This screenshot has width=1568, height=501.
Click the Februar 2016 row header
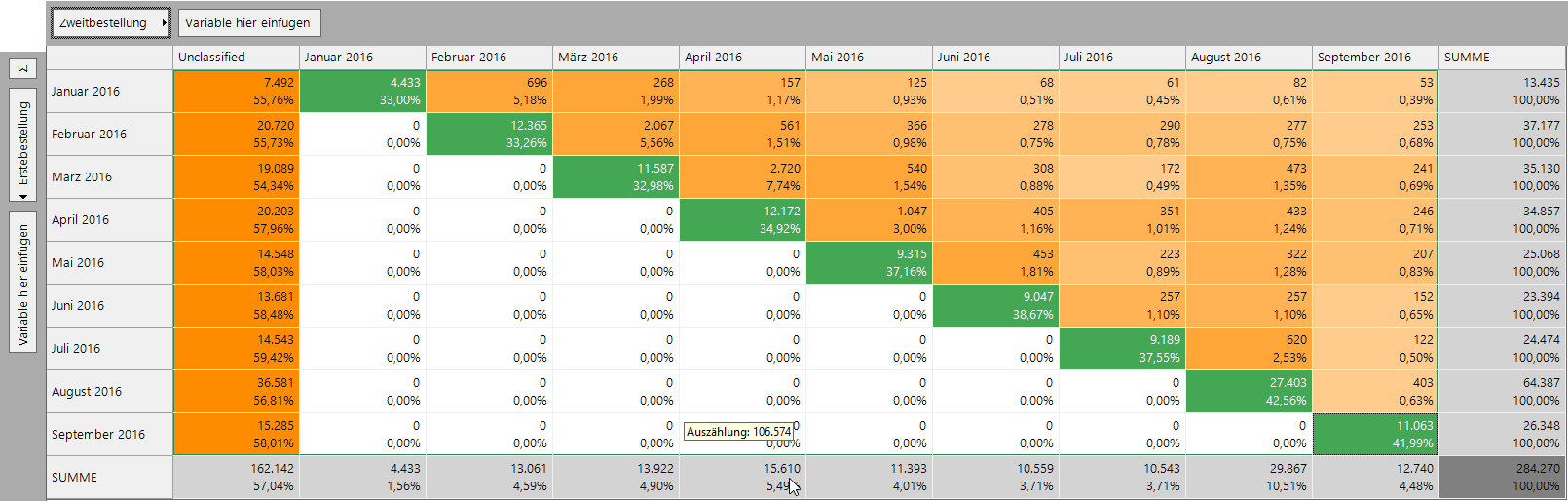point(110,134)
